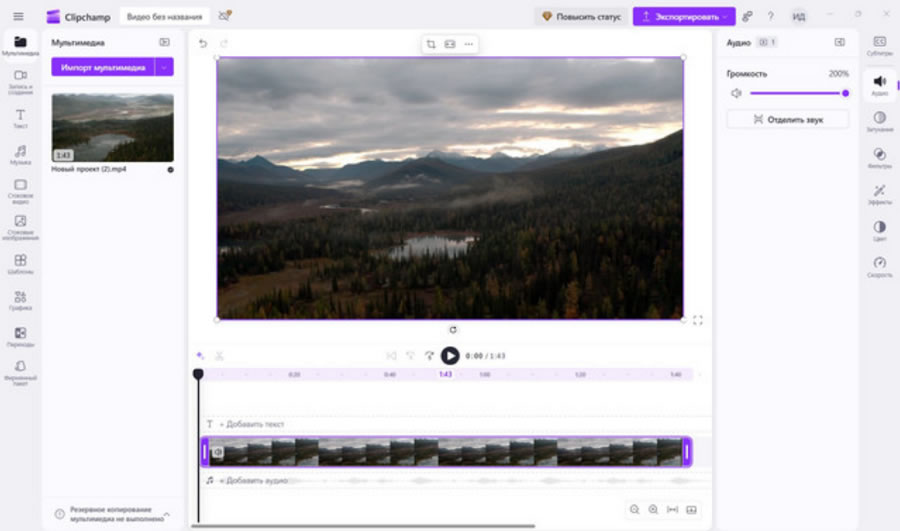Click 'Добавить аудио' on timeline
The width and height of the screenshot is (900, 531).
[x=253, y=480]
